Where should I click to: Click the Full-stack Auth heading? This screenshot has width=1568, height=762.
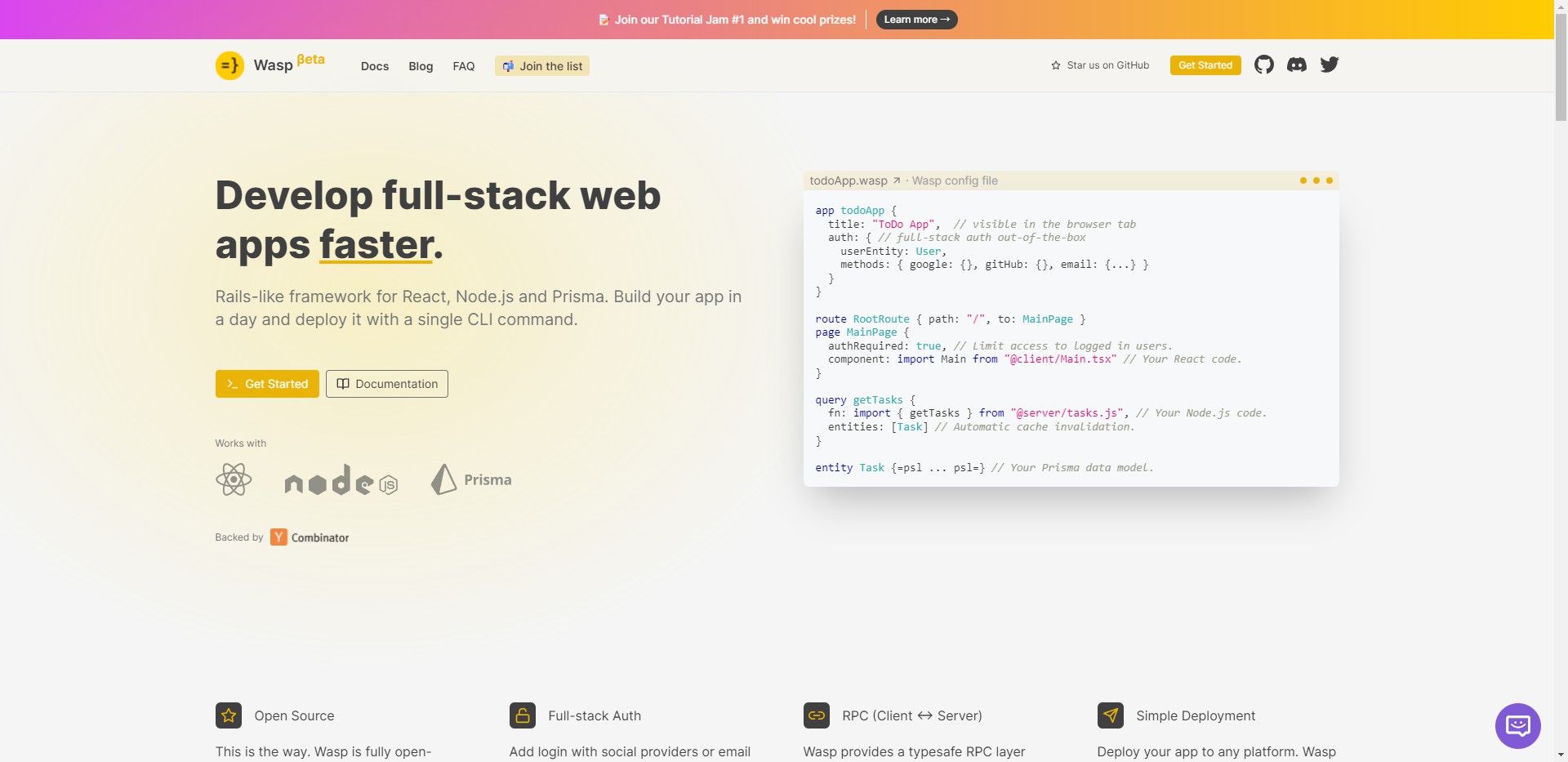coord(595,715)
